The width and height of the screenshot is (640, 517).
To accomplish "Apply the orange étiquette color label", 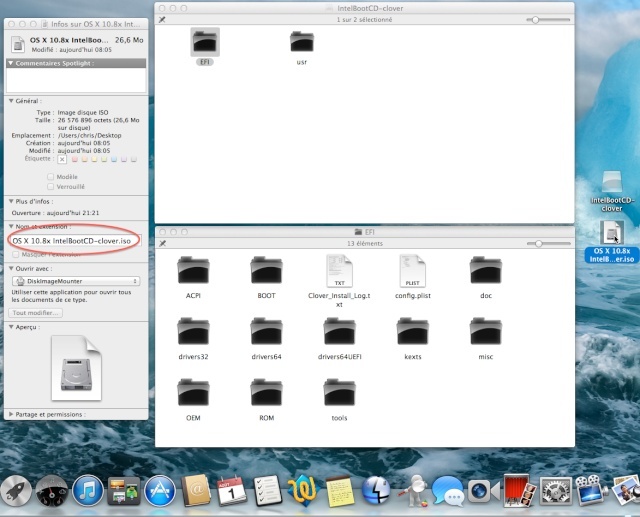I will 84,160.
